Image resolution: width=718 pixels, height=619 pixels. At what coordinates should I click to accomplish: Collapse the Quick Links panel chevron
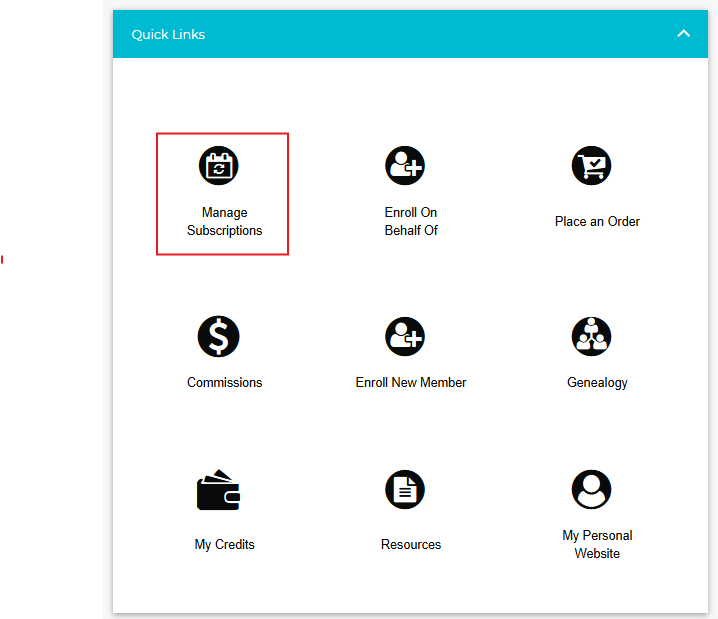point(683,33)
